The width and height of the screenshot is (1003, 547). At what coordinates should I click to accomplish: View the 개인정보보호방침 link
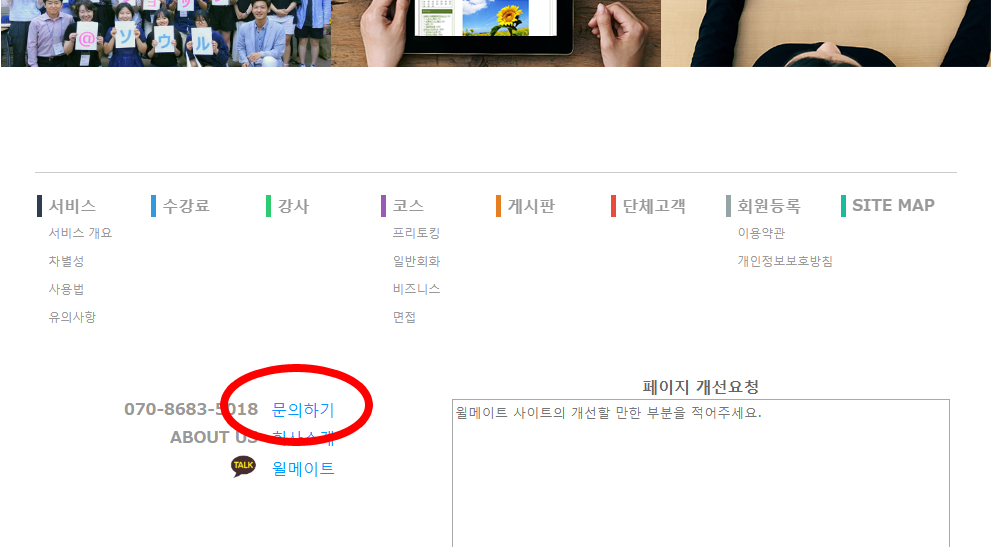point(785,261)
